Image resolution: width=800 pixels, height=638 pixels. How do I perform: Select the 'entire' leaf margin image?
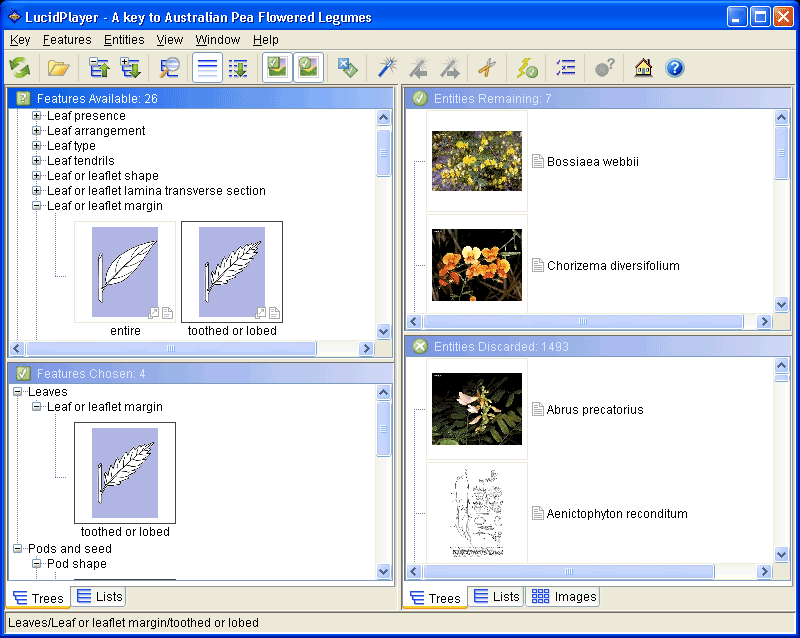point(125,272)
